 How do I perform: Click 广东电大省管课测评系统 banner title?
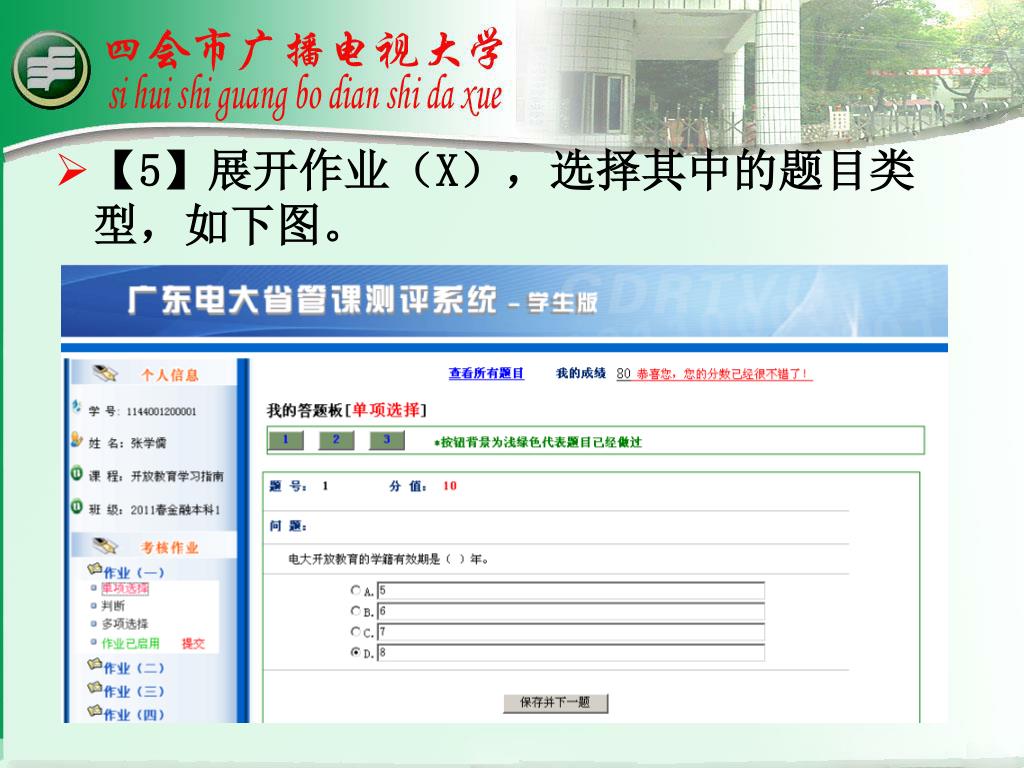click(312, 300)
